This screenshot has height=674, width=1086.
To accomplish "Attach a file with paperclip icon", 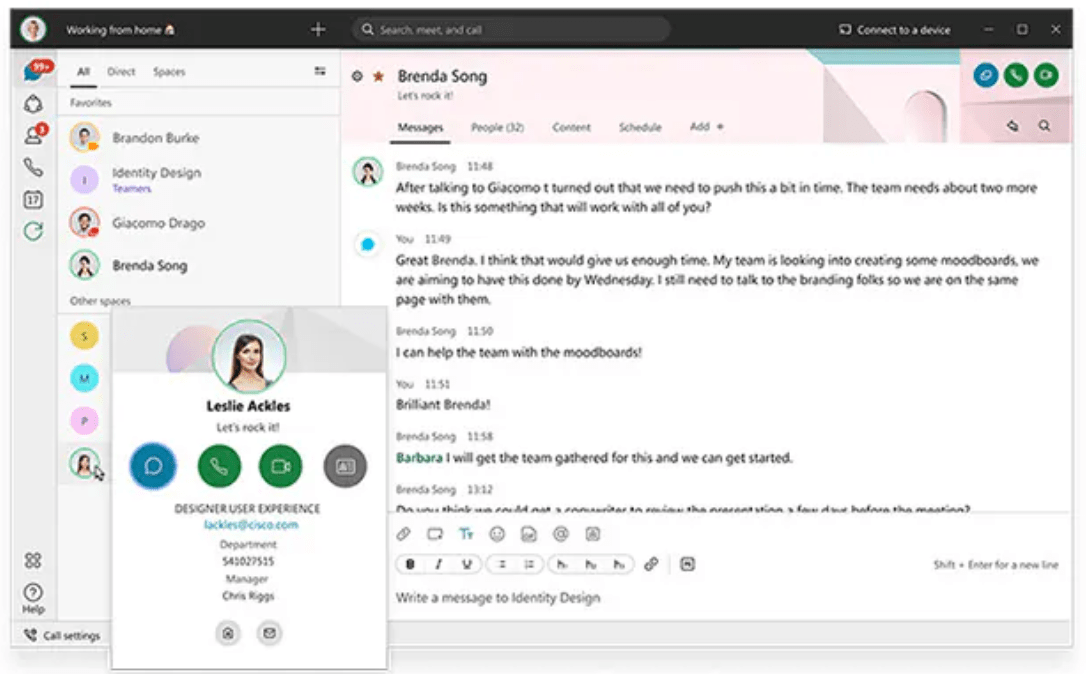I will point(403,534).
